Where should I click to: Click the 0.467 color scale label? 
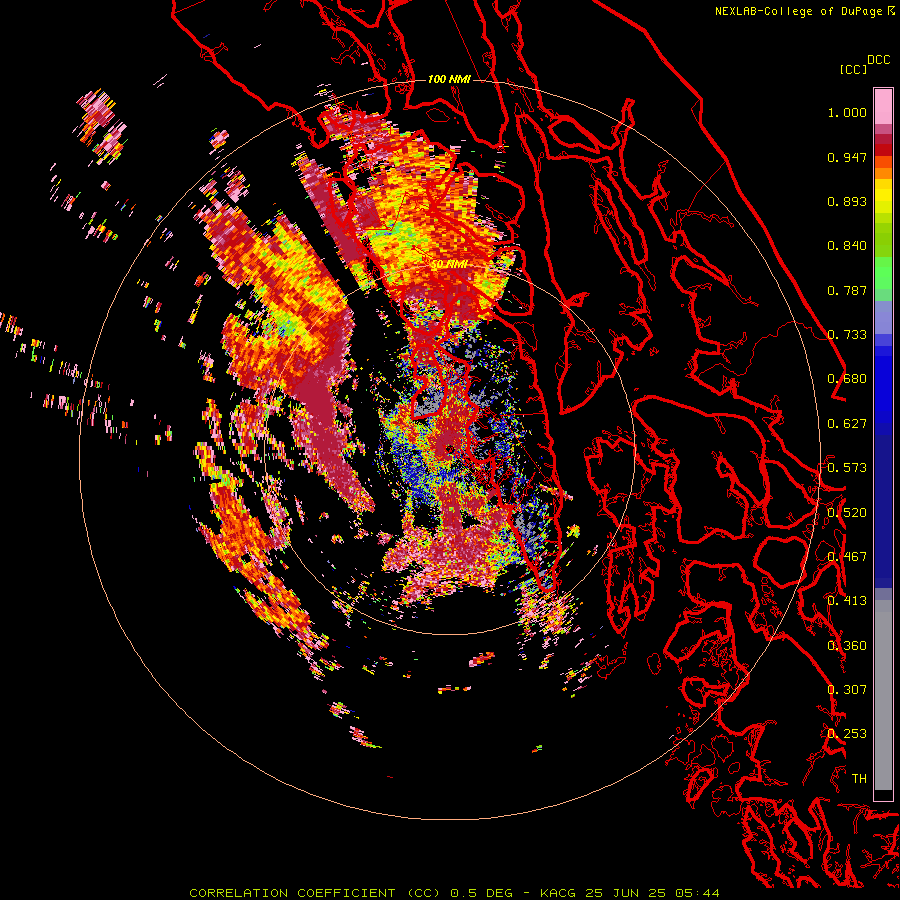pos(847,557)
